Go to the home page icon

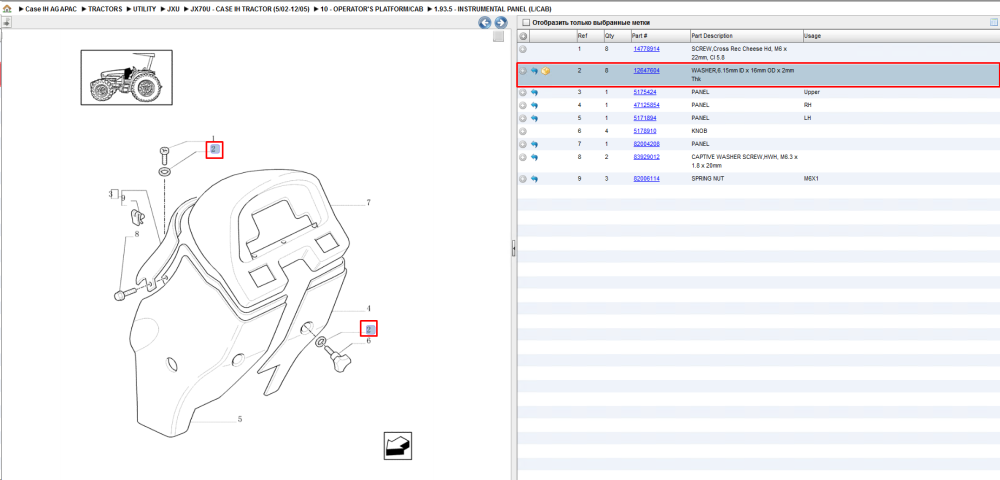(x=8, y=9)
